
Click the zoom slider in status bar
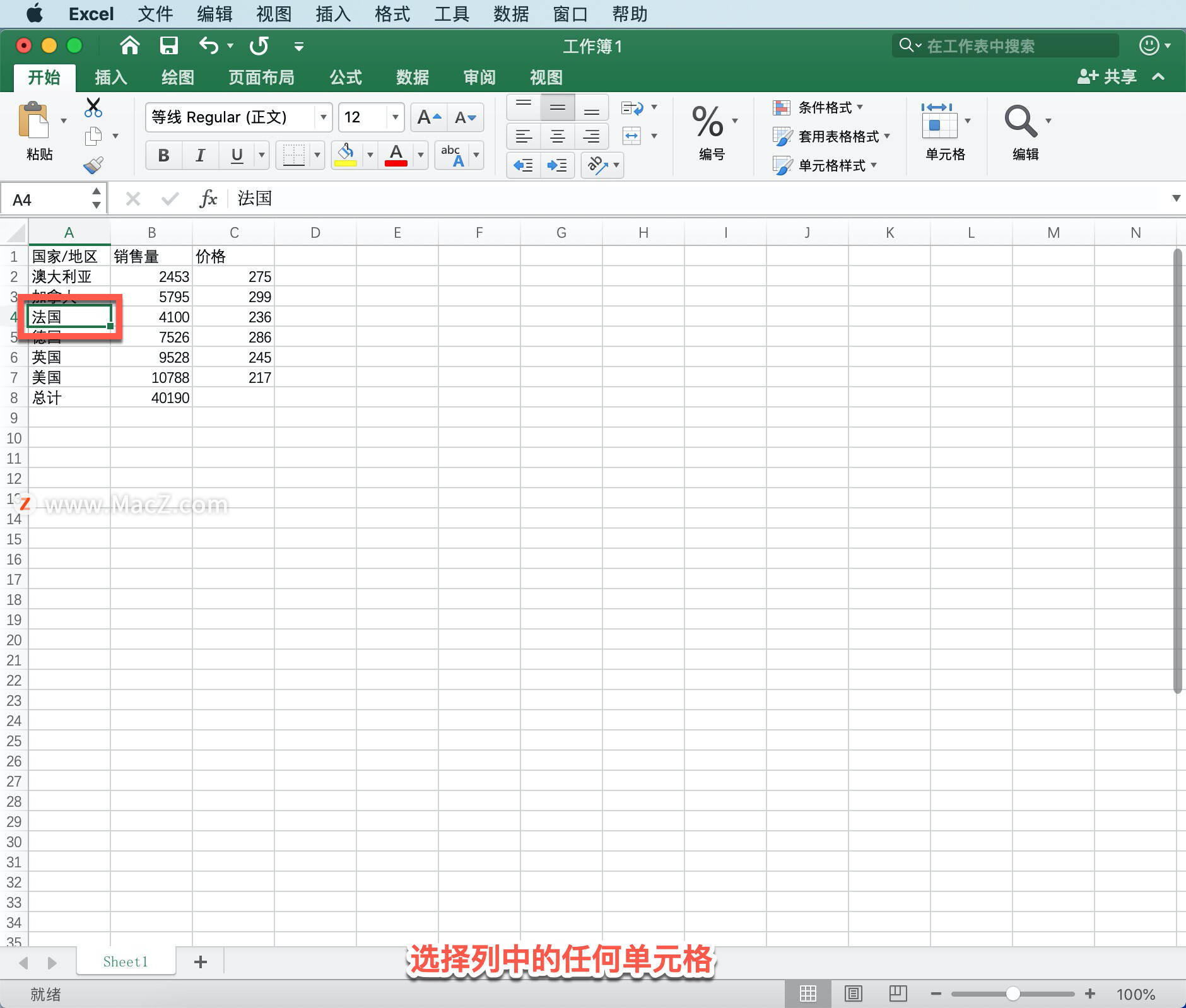coord(1014,993)
